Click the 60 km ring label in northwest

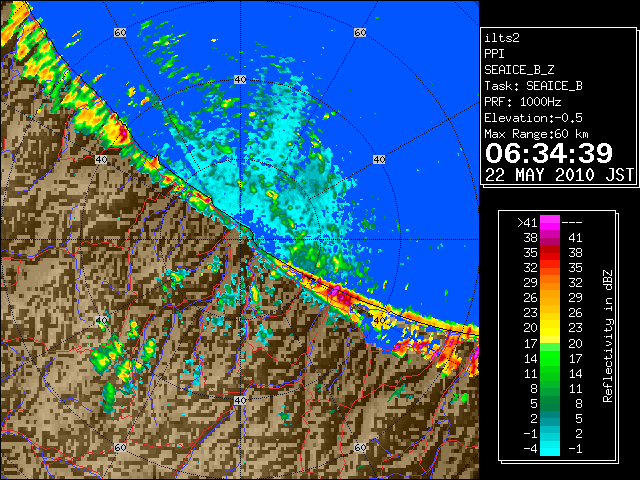(x=120, y=32)
